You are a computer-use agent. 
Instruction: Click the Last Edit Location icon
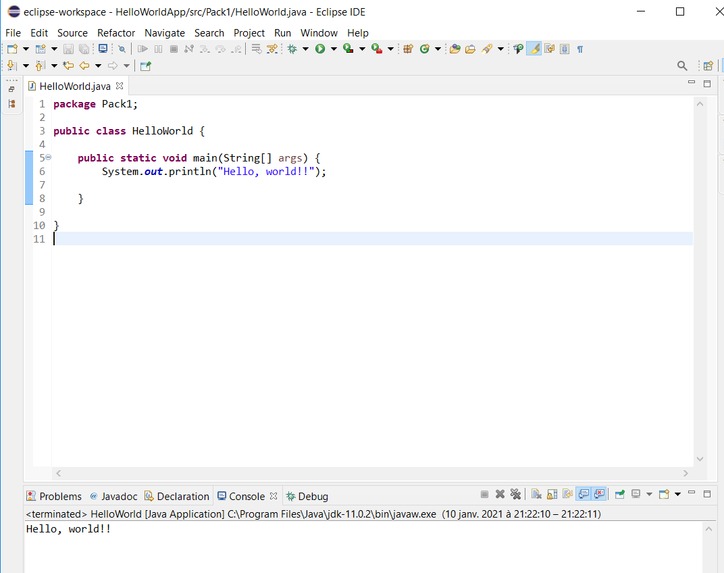(x=68, y=66)
